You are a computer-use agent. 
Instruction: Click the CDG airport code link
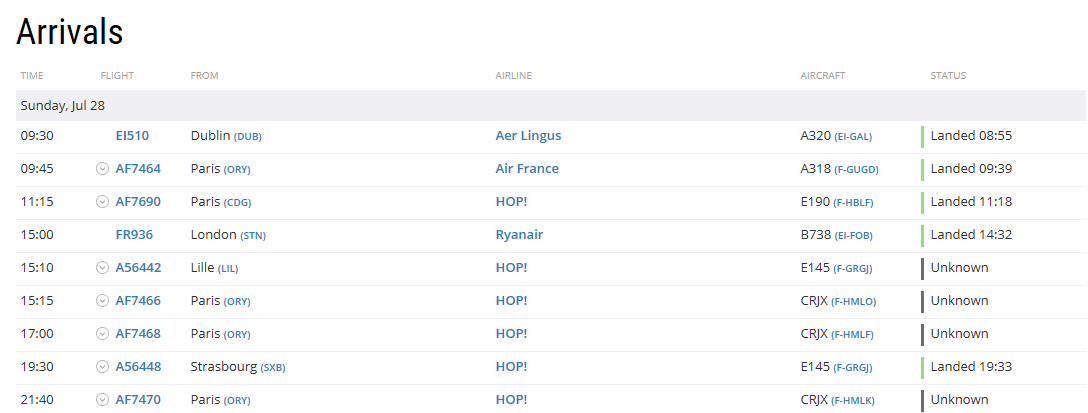237,203
